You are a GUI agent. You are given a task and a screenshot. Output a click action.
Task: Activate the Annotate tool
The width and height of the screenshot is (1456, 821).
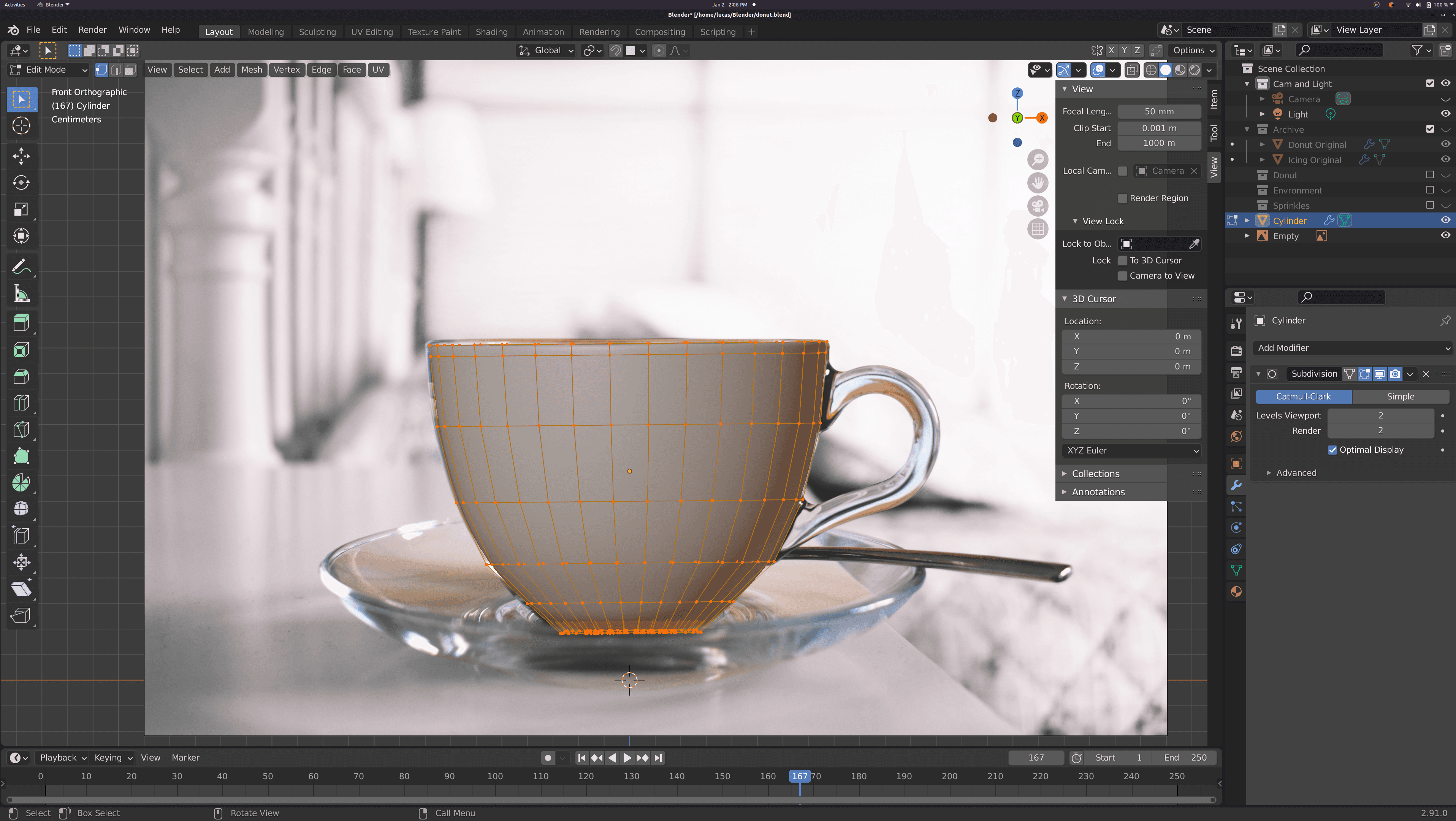click(x=21, y=266)
